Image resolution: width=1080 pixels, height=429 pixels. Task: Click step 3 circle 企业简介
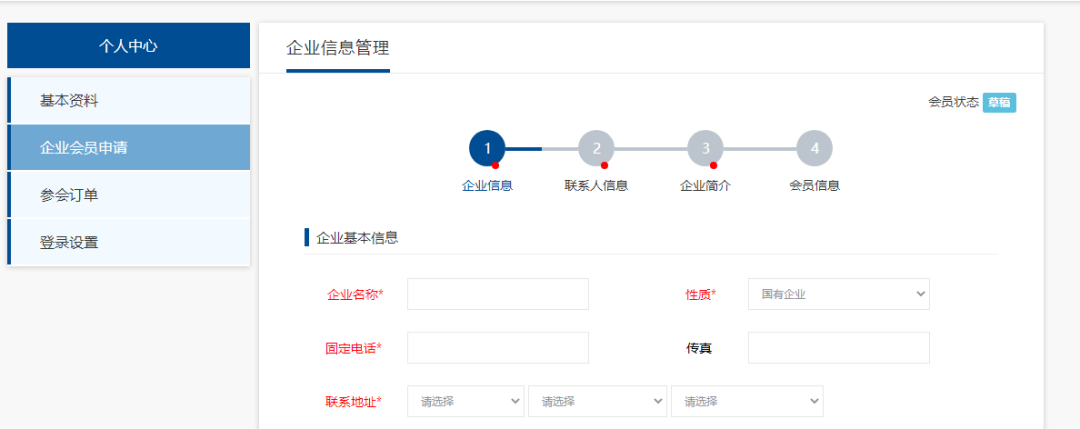tap(705, 148)
